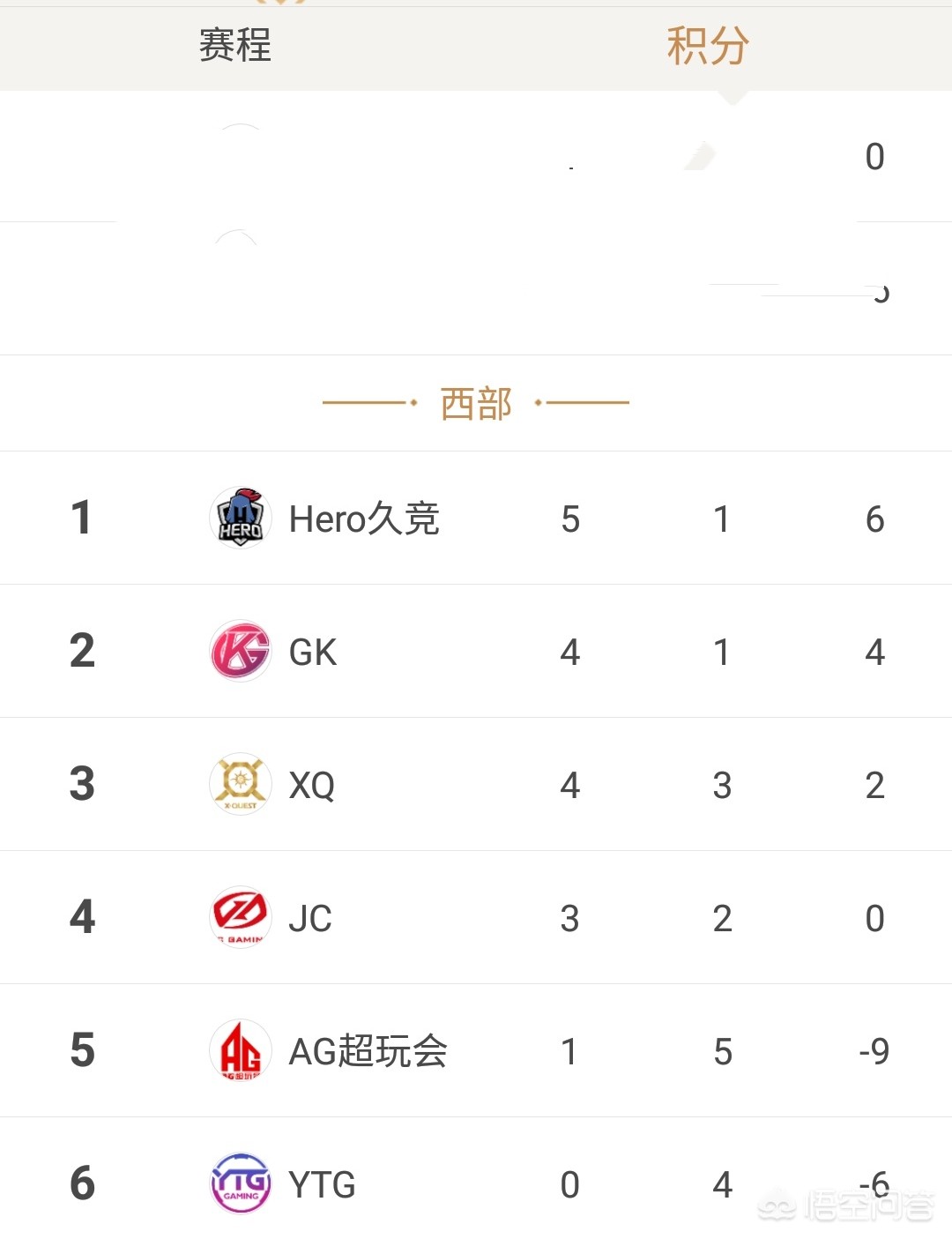Screen dimensions: 952x1239
Task: Tap the GK team logo
Action: tap(240, 651)
